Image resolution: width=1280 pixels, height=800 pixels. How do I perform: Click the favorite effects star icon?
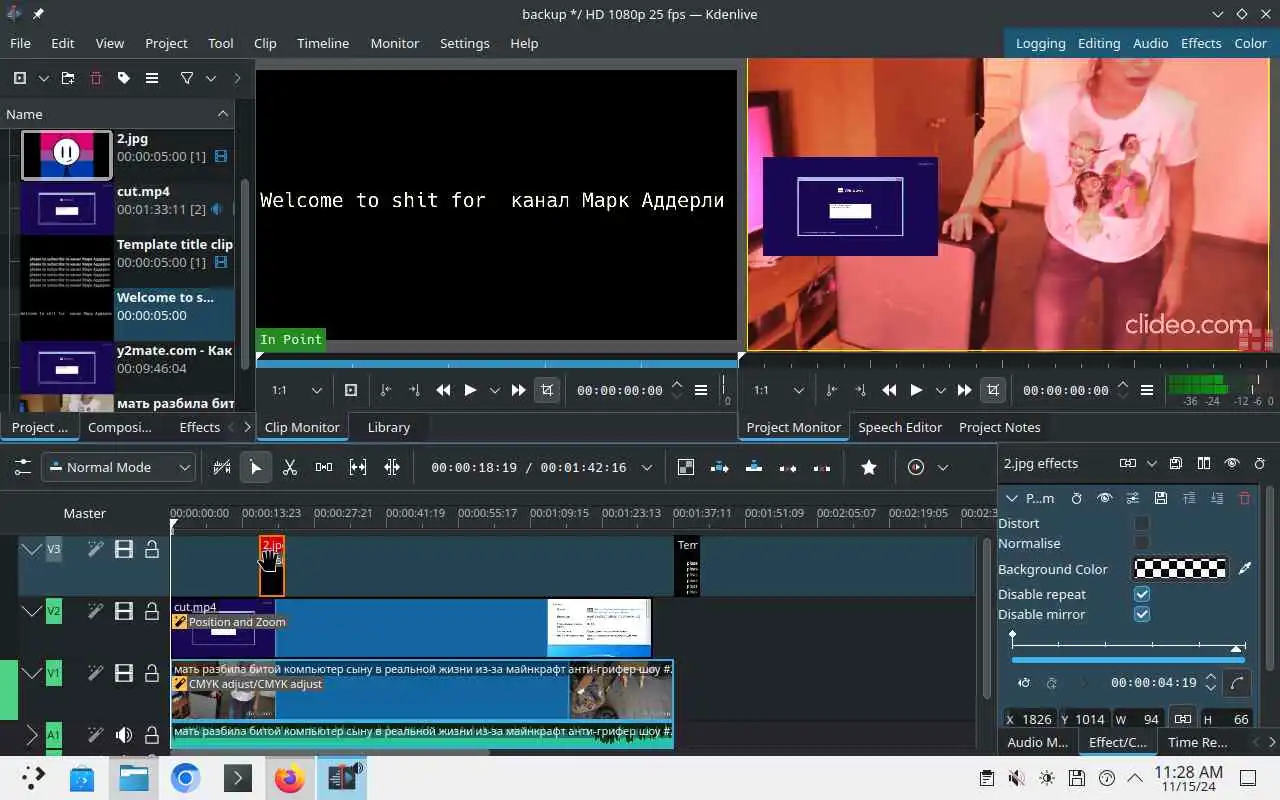pyautogui.click(x=869, y=467)
